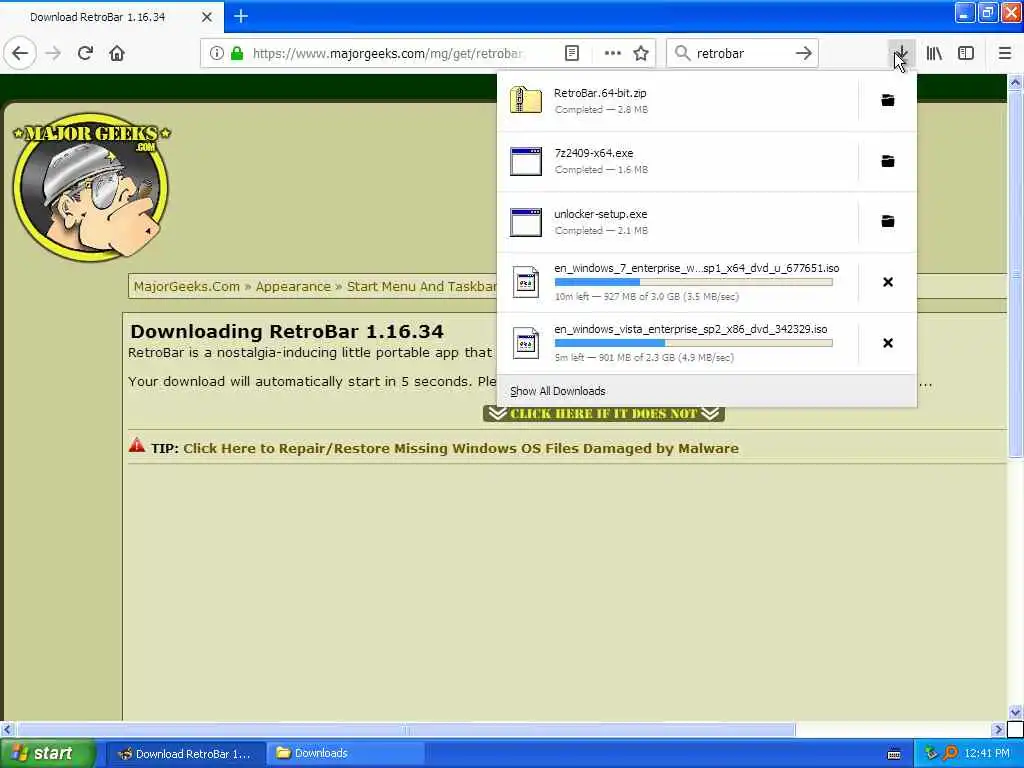The image size is (1024, 768).
Task: Open Appearance breadcrumb link
Action: pos(293,287)
